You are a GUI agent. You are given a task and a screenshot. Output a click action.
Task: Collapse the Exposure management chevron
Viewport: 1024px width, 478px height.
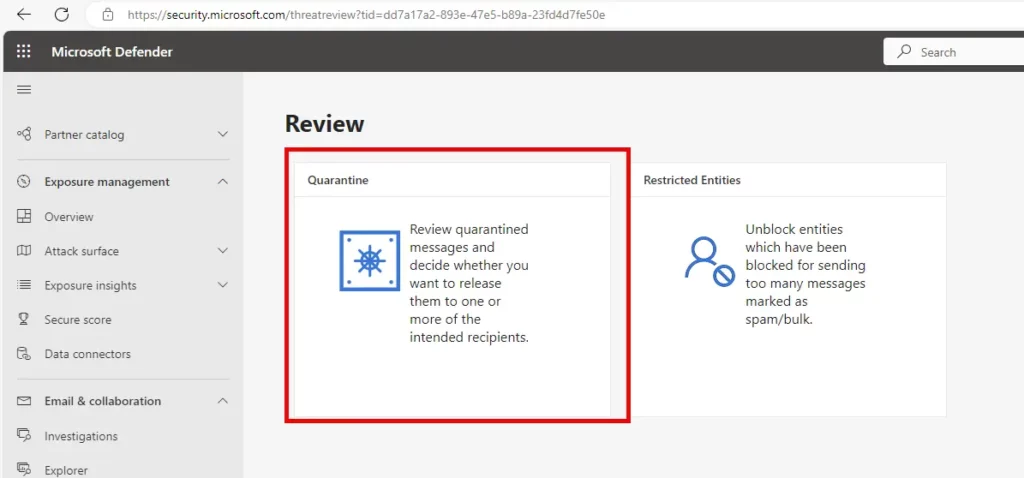223,182
